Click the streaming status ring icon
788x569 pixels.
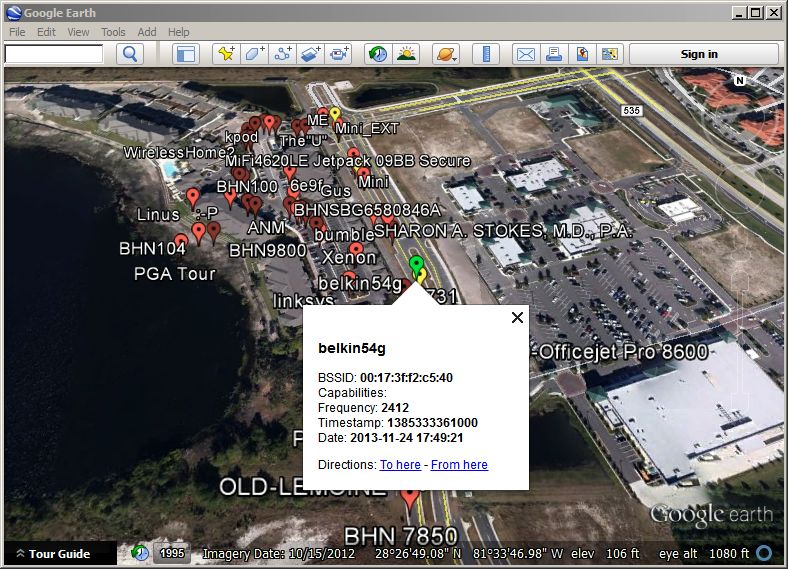point(764,553)
